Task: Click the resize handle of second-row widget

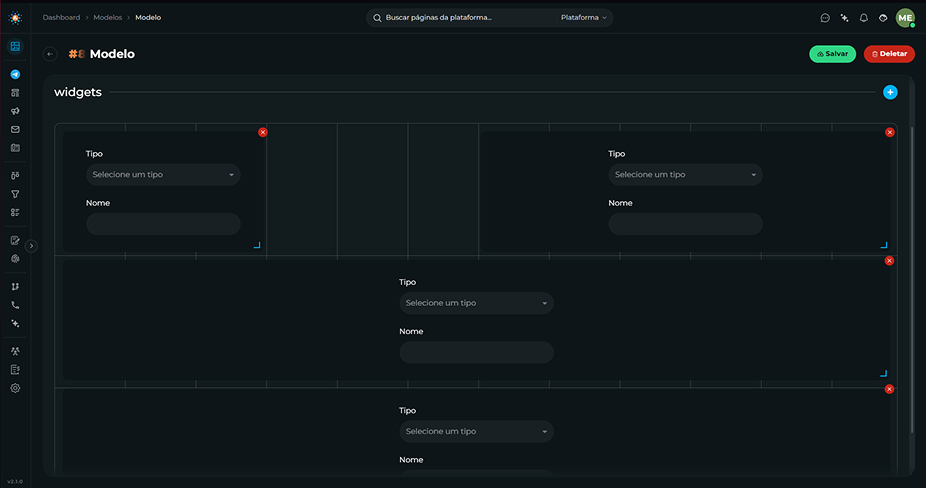Action: (883, 373)
